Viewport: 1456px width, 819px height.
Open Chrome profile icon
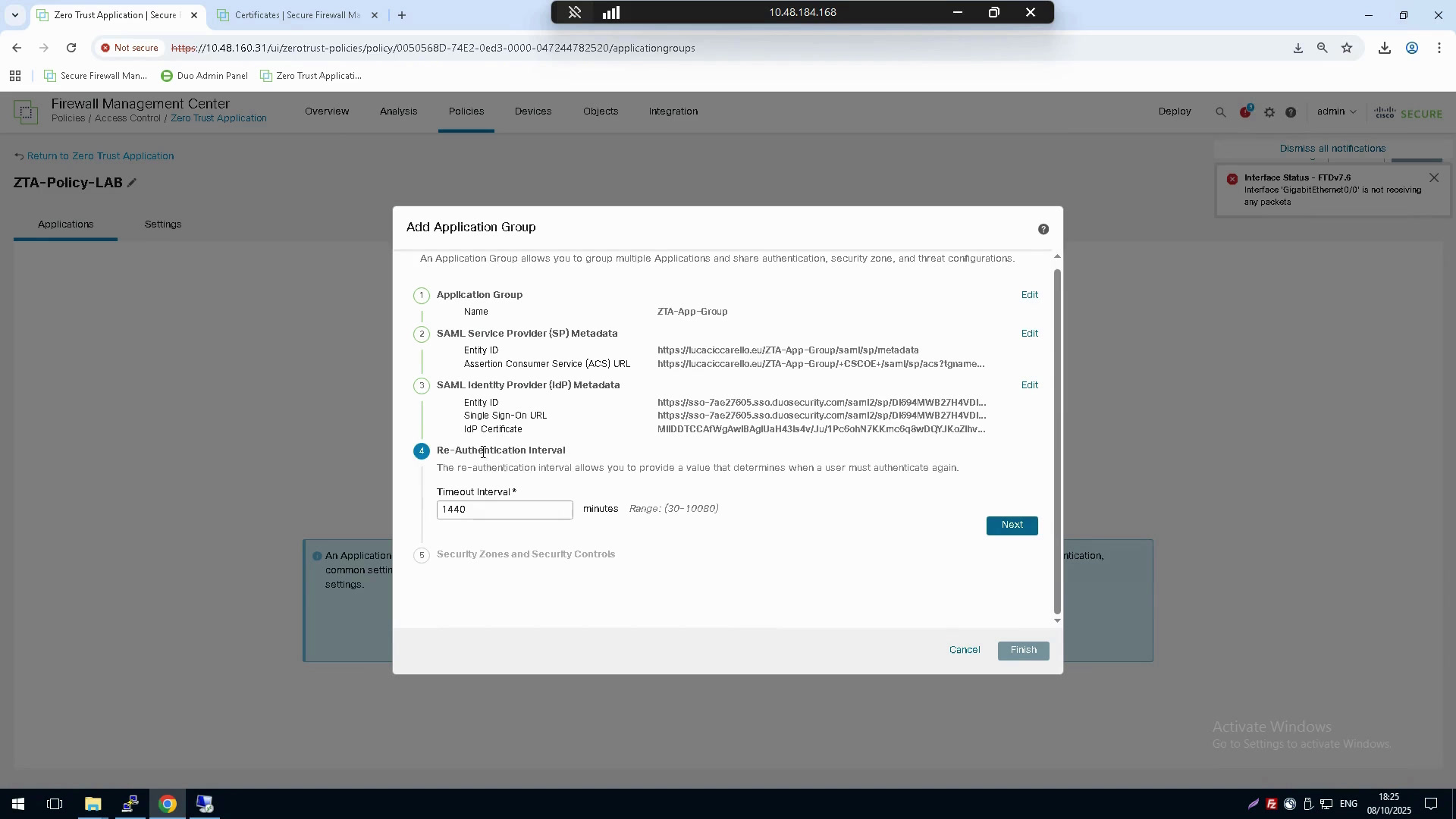pos(1411,48)
